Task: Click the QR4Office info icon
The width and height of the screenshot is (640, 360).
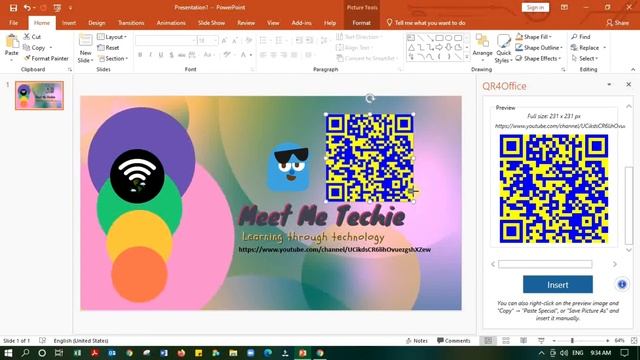Action: (x=622, y=284)
